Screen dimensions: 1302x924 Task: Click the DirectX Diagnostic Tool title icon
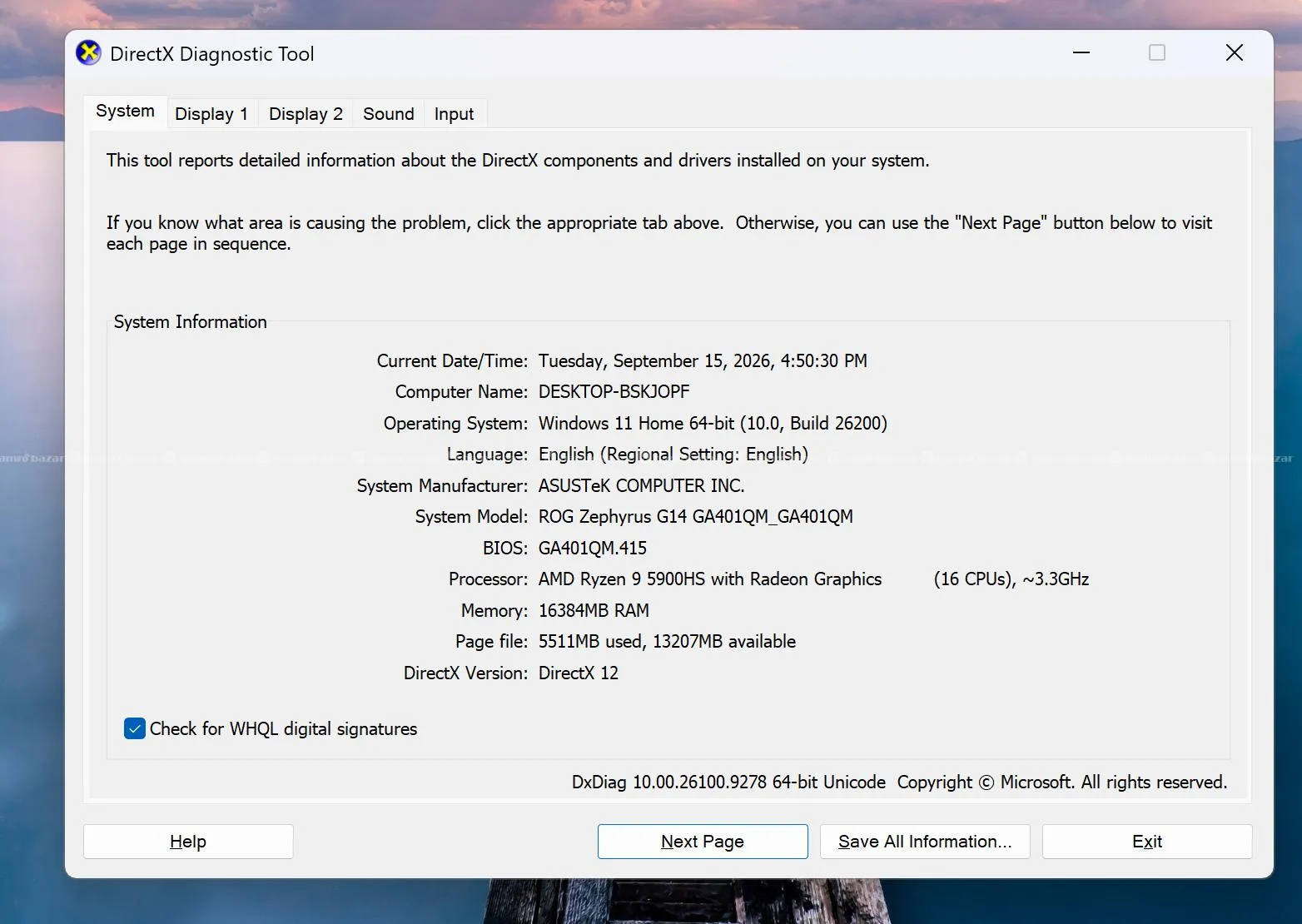(x=88, y=53)
